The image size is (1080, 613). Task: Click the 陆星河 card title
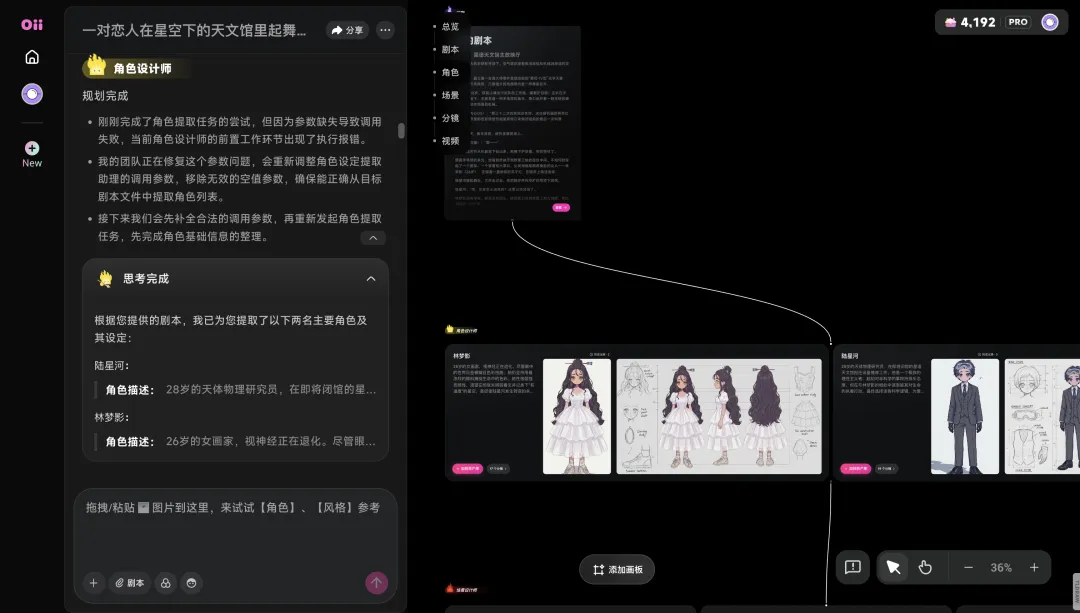[x=850, y=356]
